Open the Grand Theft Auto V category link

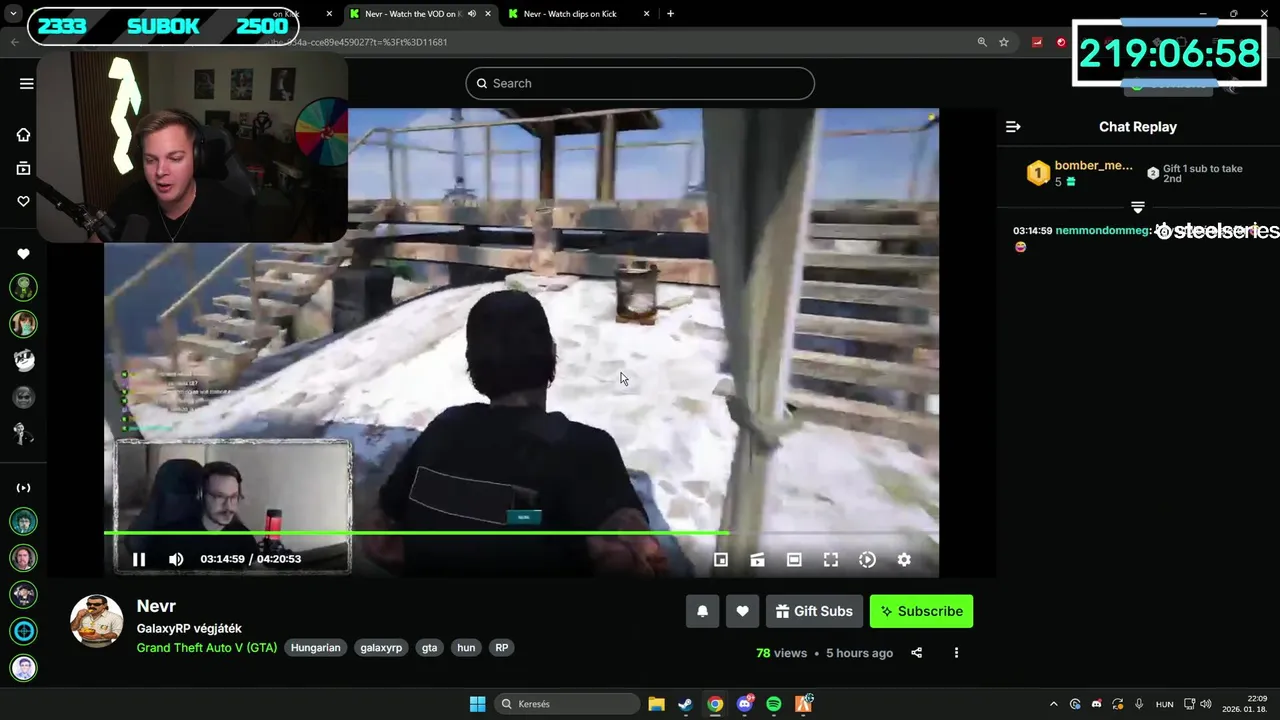click(x=207, y=648)
